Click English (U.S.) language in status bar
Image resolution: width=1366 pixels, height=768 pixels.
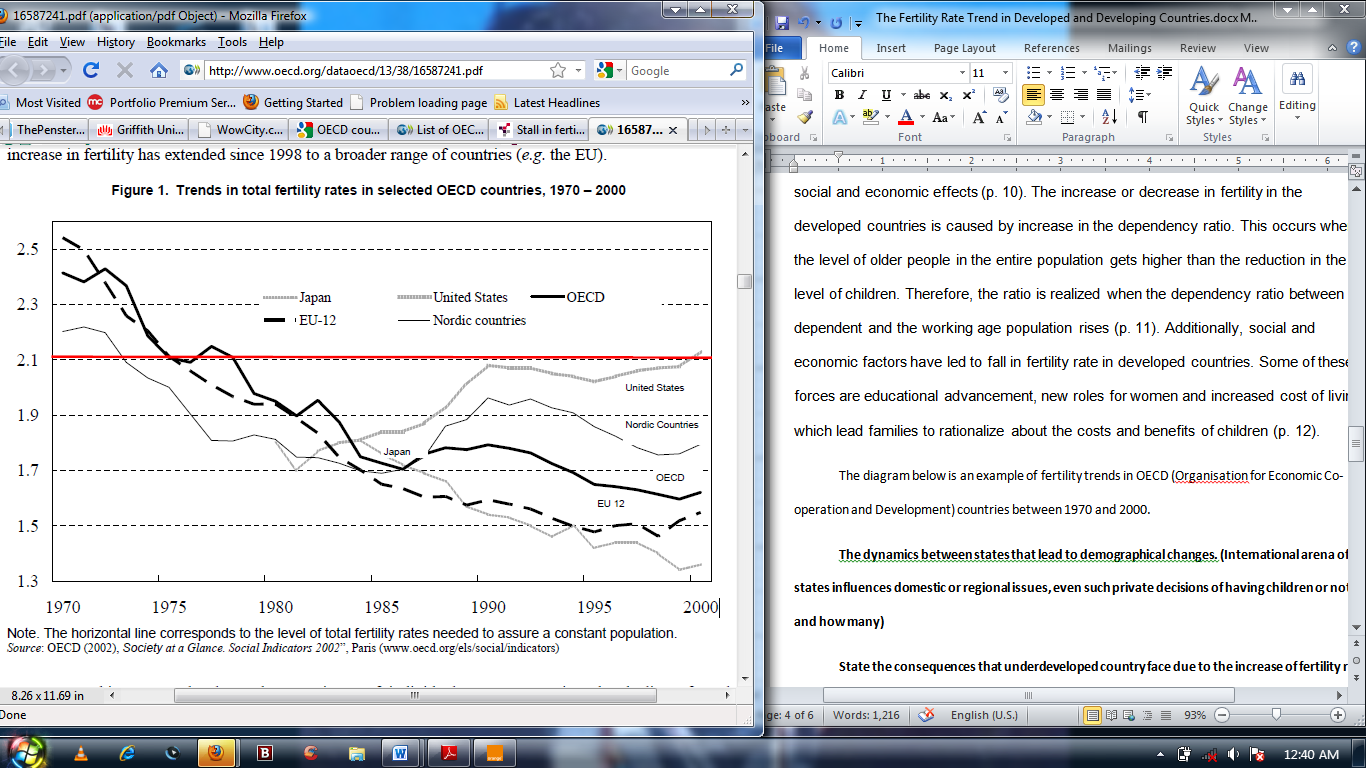click(984, 715)
